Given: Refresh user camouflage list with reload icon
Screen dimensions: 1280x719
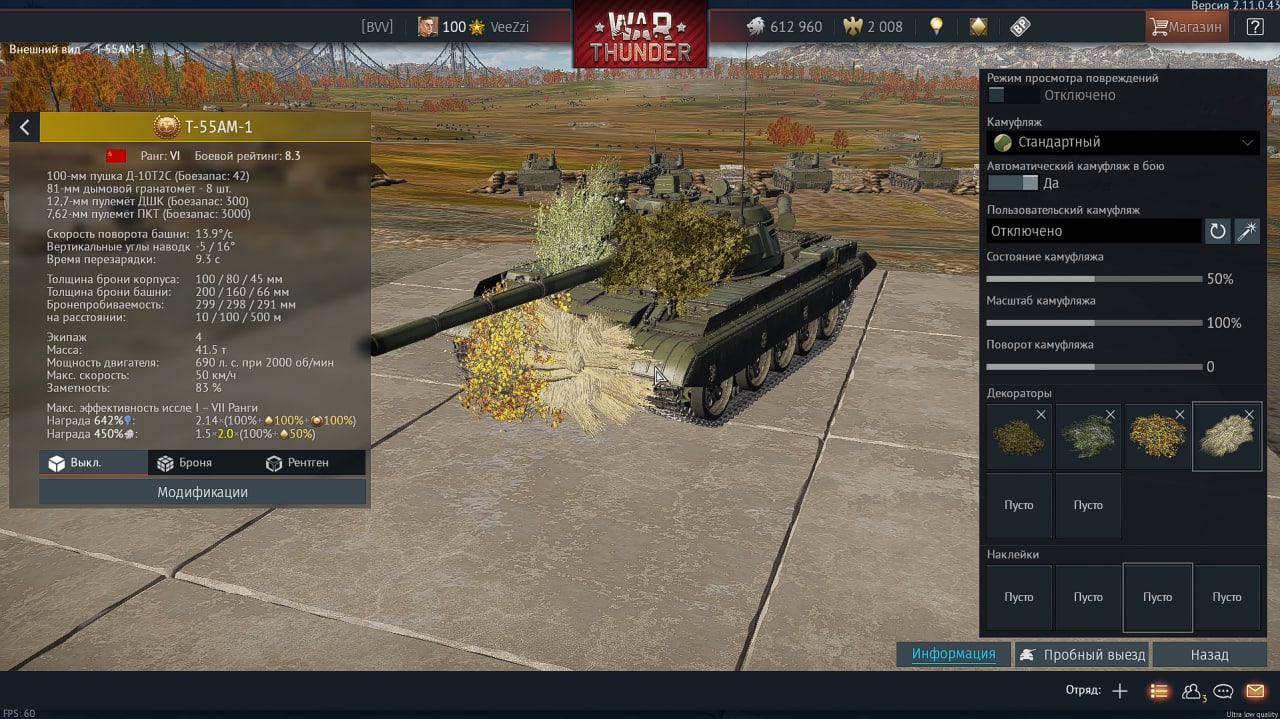Looking at the screenshot, I should [1217, 231].
